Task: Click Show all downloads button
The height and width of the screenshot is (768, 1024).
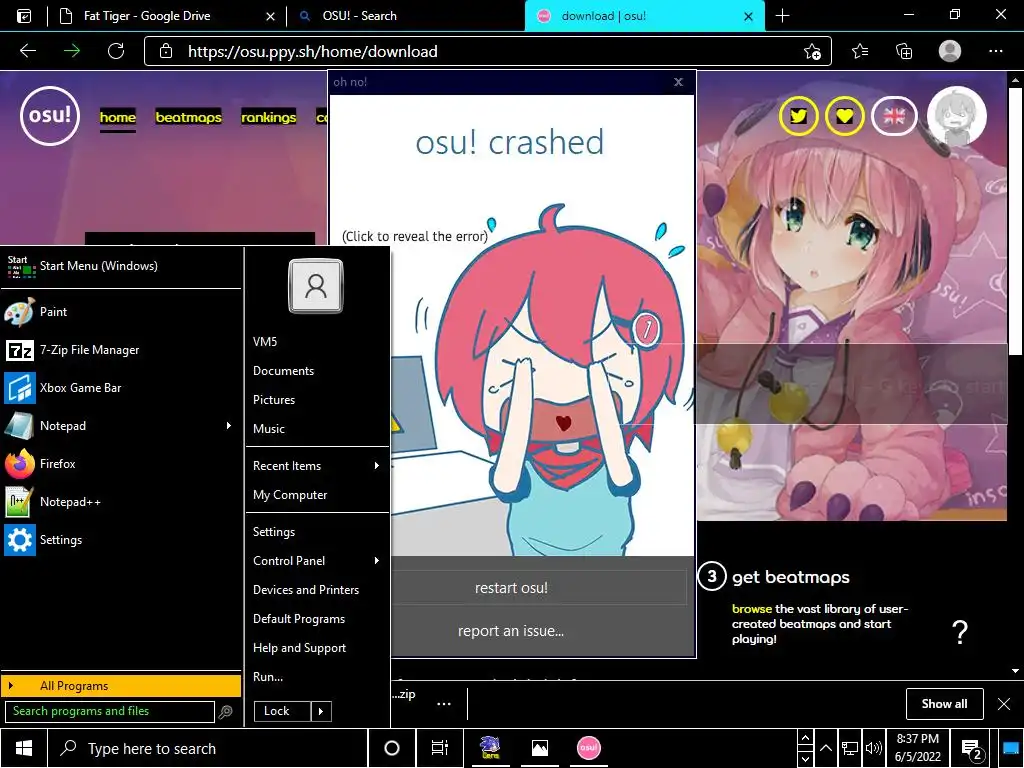Action: (944, 704)
